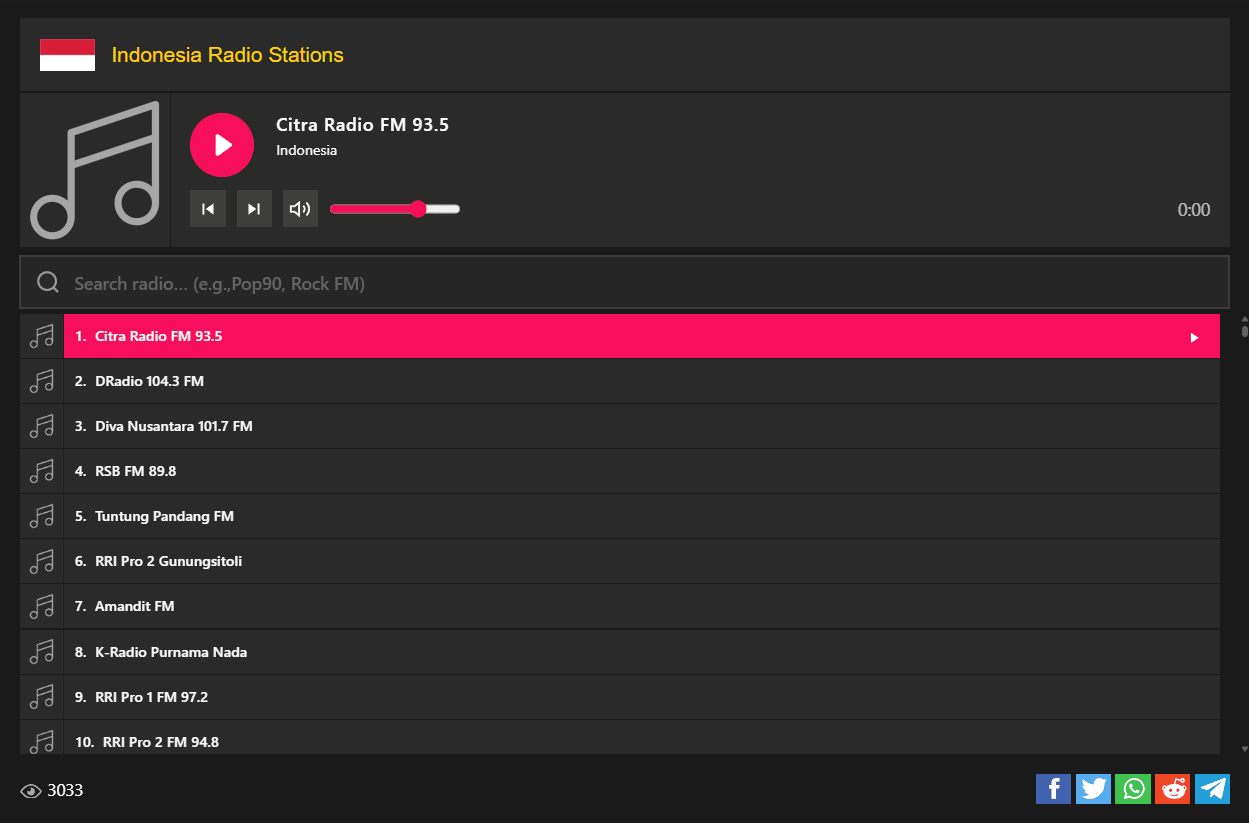Share via Telegram icon

[1212, 789]
